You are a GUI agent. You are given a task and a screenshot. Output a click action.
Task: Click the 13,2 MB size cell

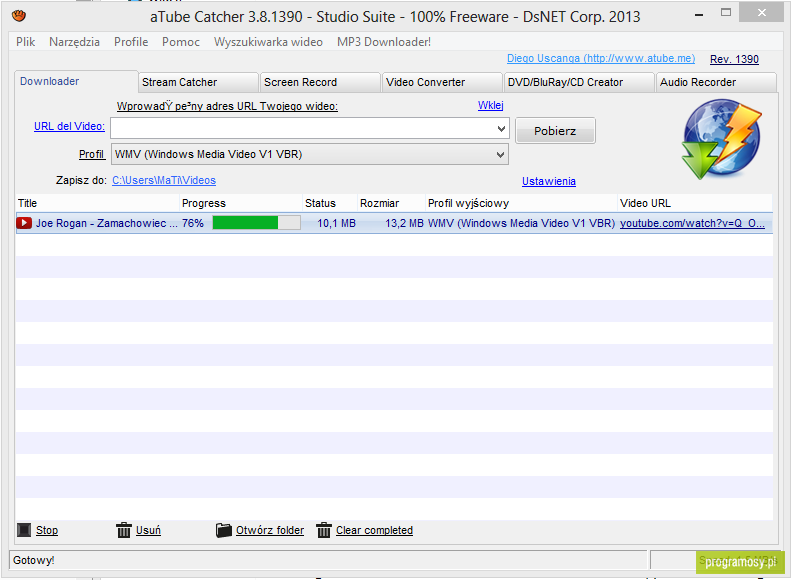tap(405, 223)
